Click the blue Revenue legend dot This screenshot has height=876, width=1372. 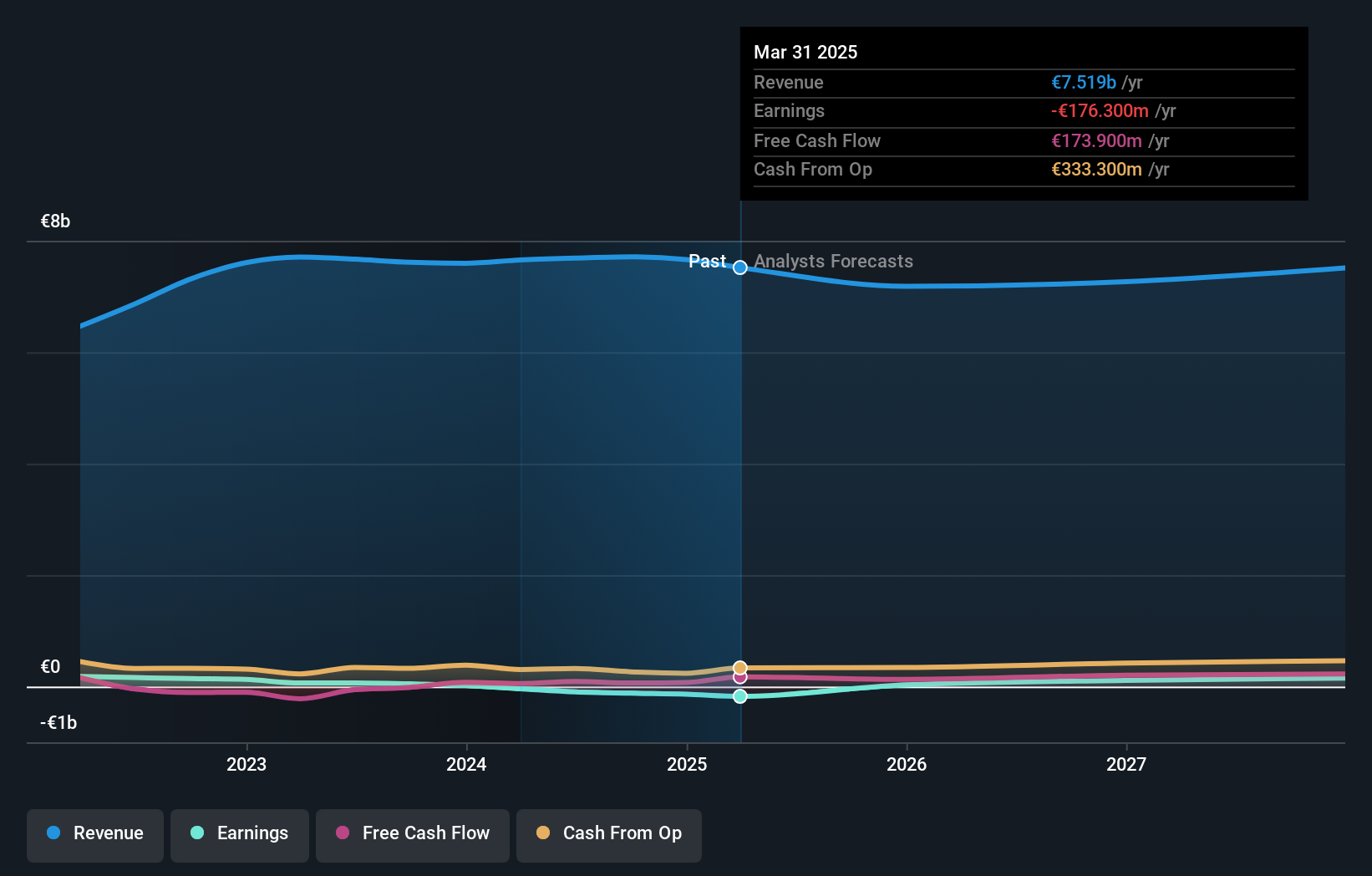[x=53, y=833]
